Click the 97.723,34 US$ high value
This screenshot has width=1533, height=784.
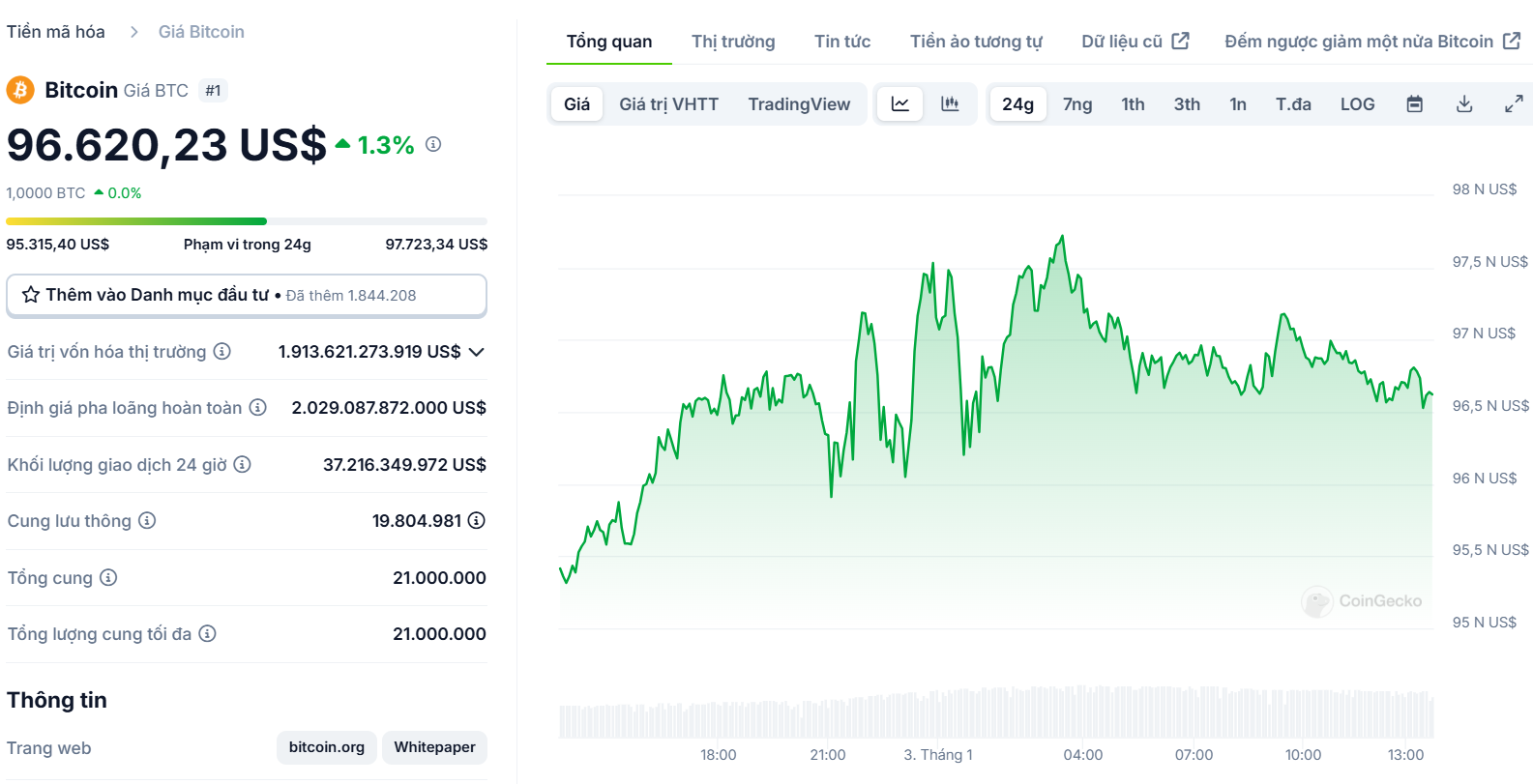point(436,245)
